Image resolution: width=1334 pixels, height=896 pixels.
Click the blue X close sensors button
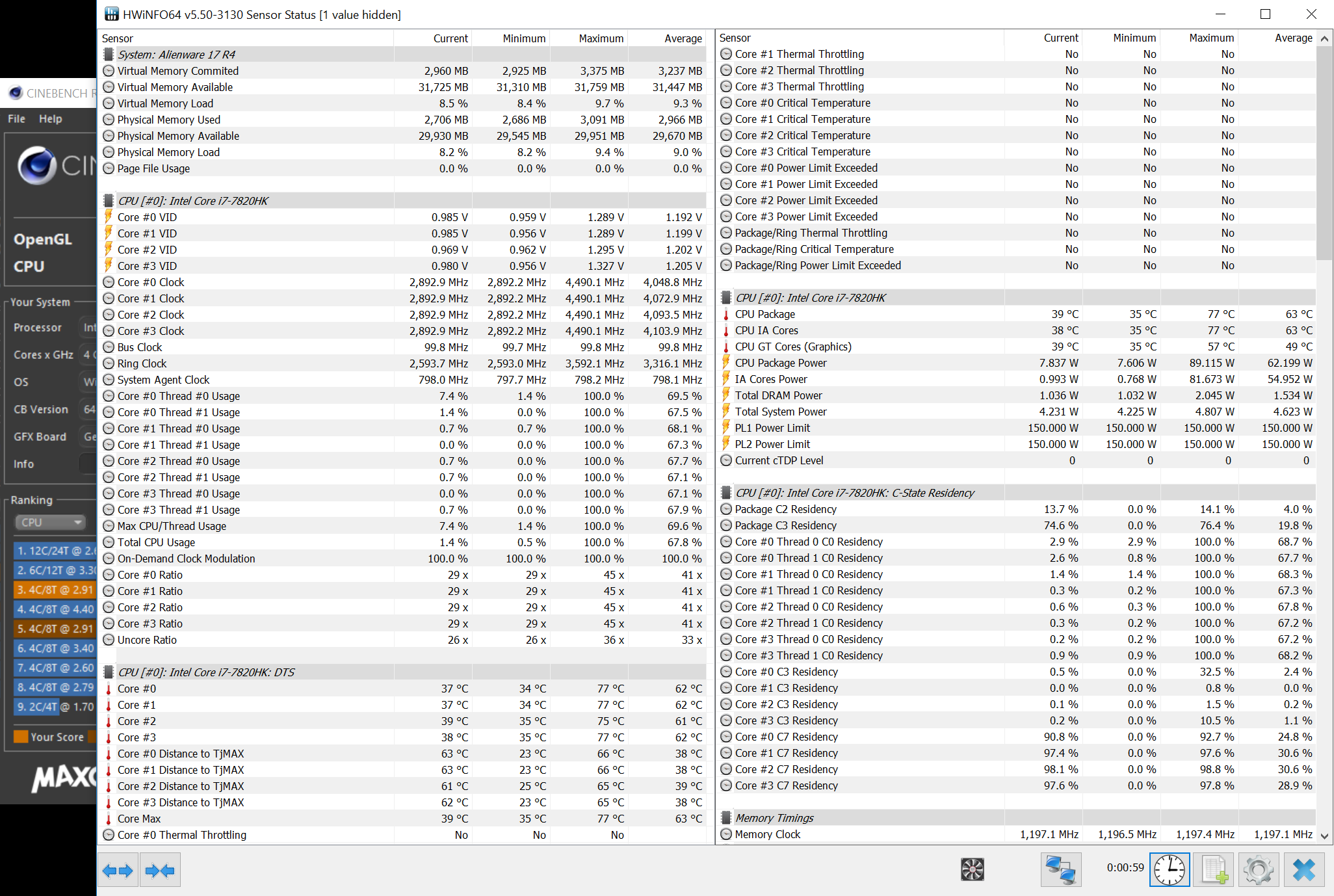pos(1303,869)
